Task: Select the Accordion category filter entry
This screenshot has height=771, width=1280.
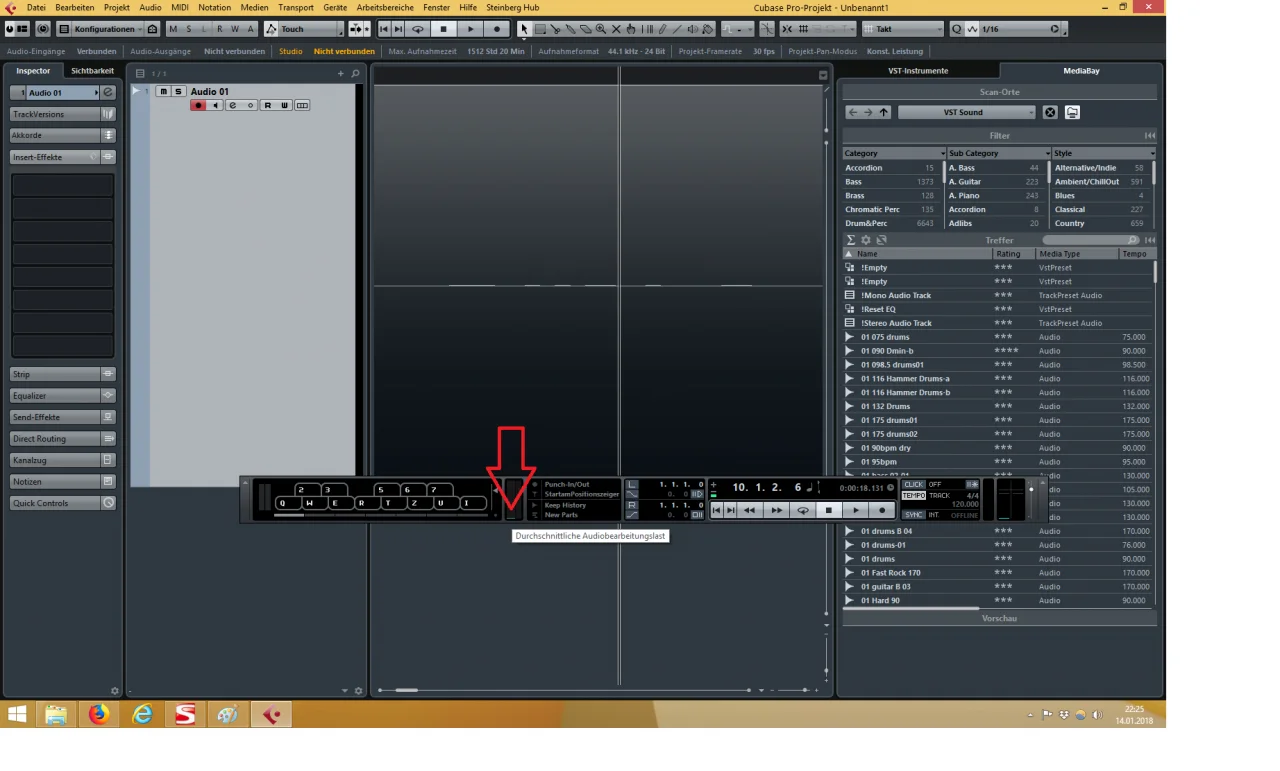Action: [x=890, y=168]
